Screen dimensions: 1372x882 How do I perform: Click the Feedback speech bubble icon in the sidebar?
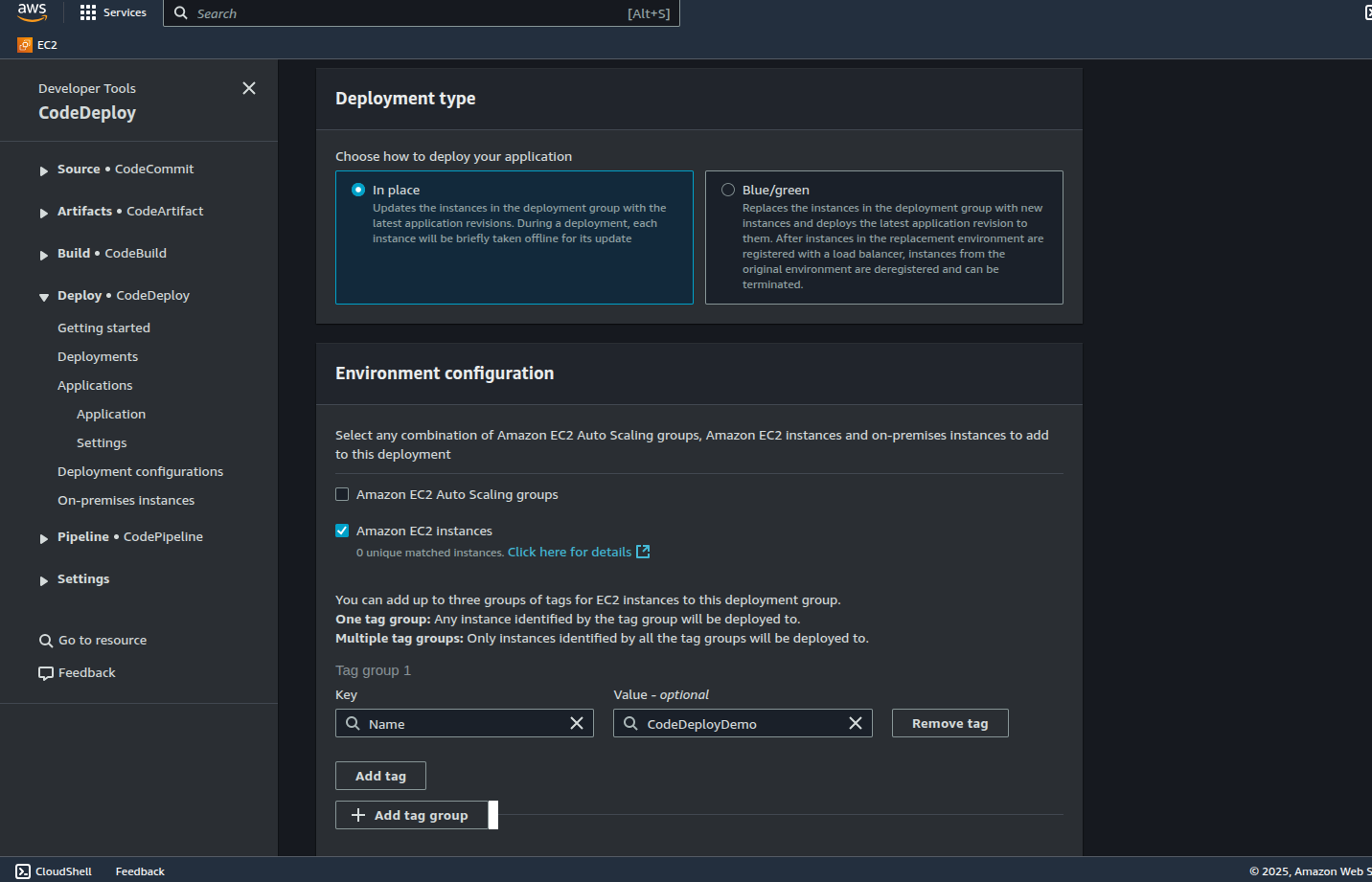point(46,673)
